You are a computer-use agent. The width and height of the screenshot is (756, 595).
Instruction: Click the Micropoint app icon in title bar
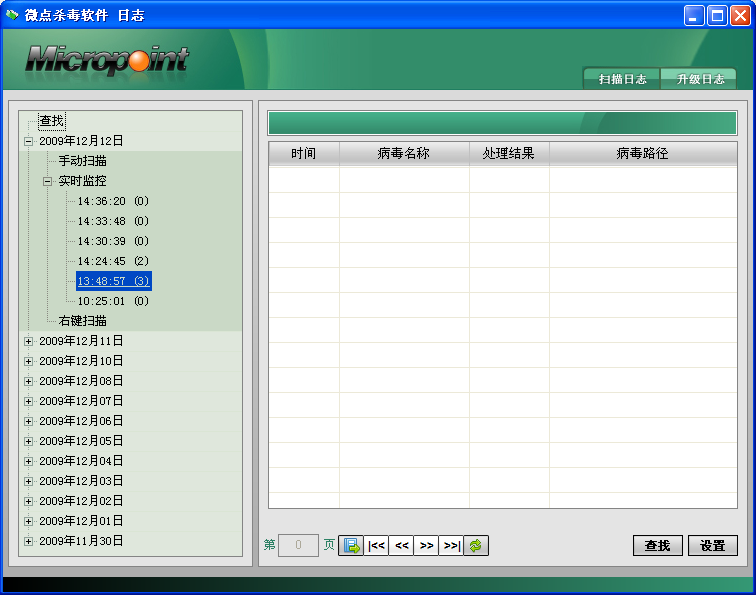point(12,15)
